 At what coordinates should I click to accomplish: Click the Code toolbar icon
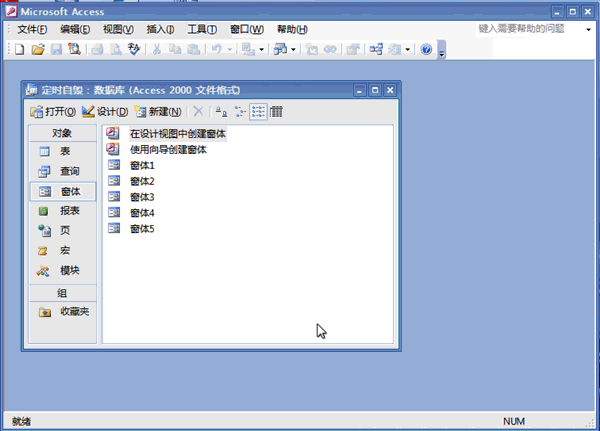(x=312, y=49)
